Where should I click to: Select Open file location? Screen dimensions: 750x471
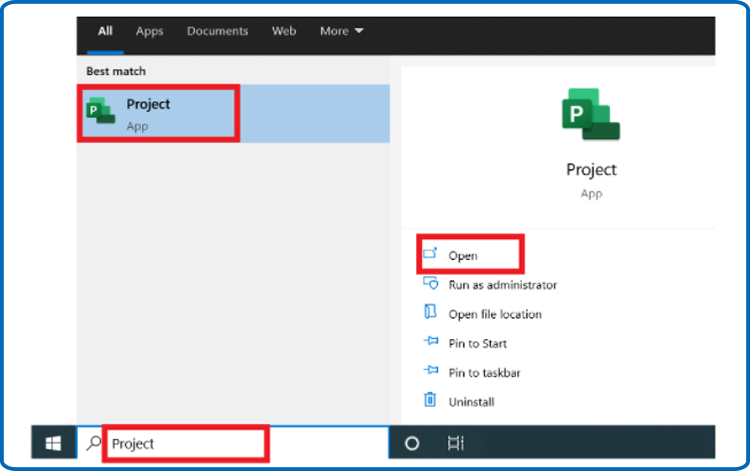click(x=495, y=314)
